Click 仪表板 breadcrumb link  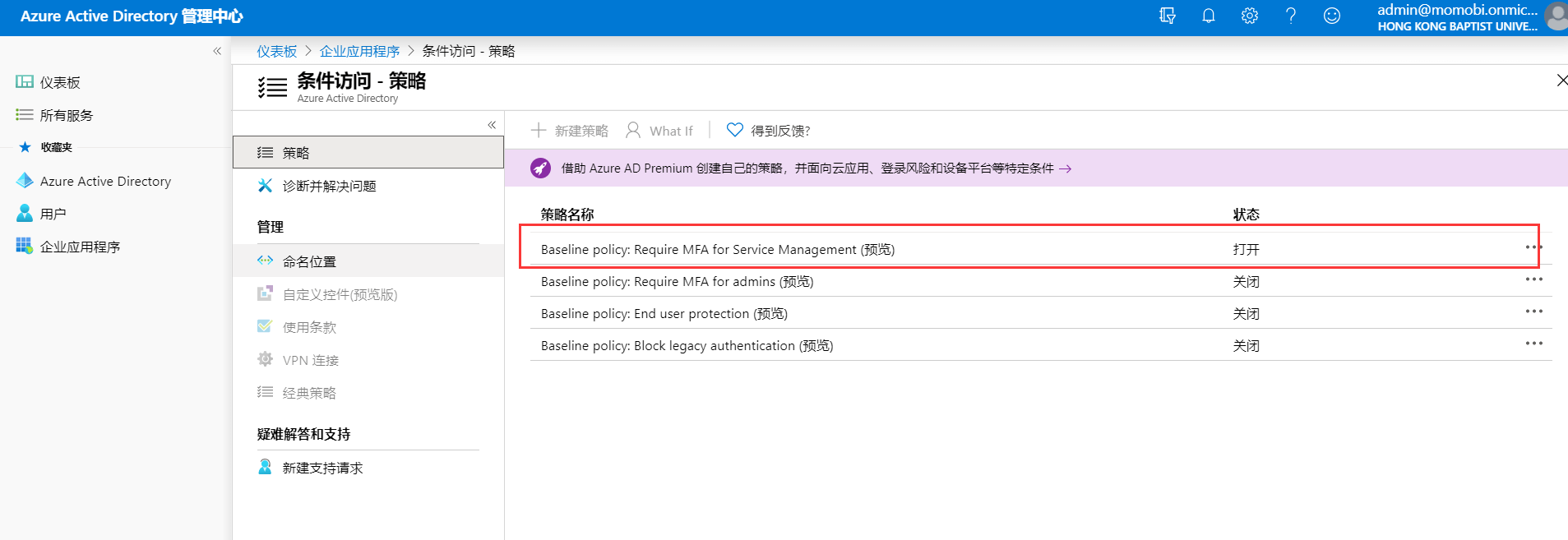tap(276, 51)
